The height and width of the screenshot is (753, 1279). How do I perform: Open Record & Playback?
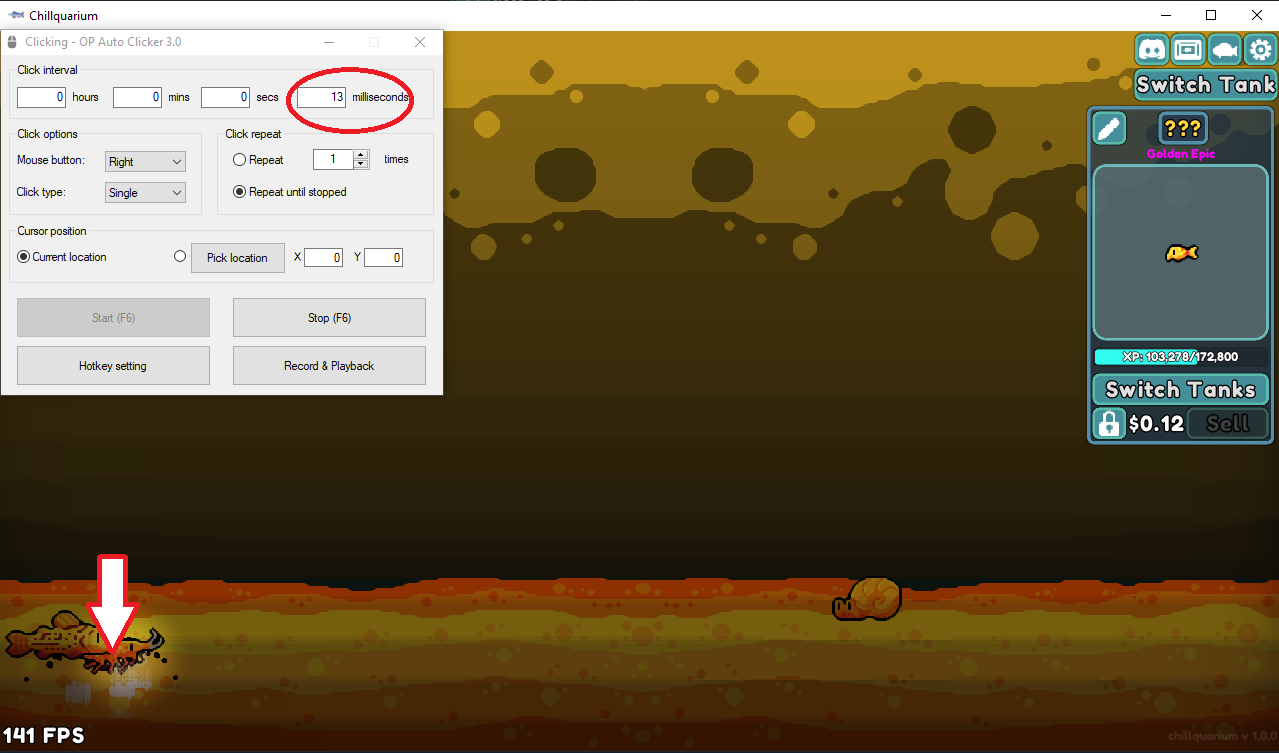point(329,365)
